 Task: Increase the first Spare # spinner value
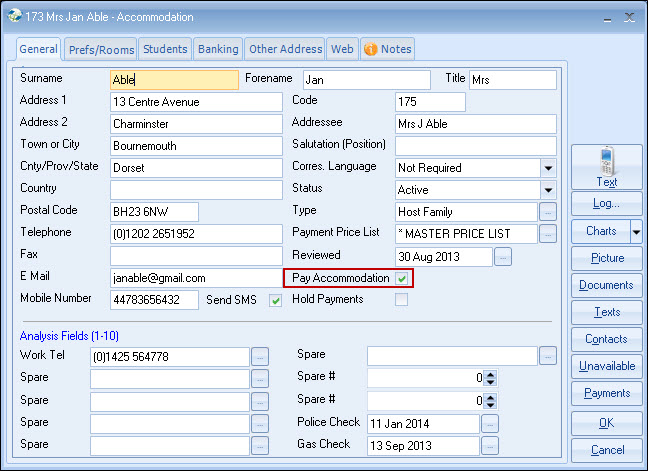(491, 374)
